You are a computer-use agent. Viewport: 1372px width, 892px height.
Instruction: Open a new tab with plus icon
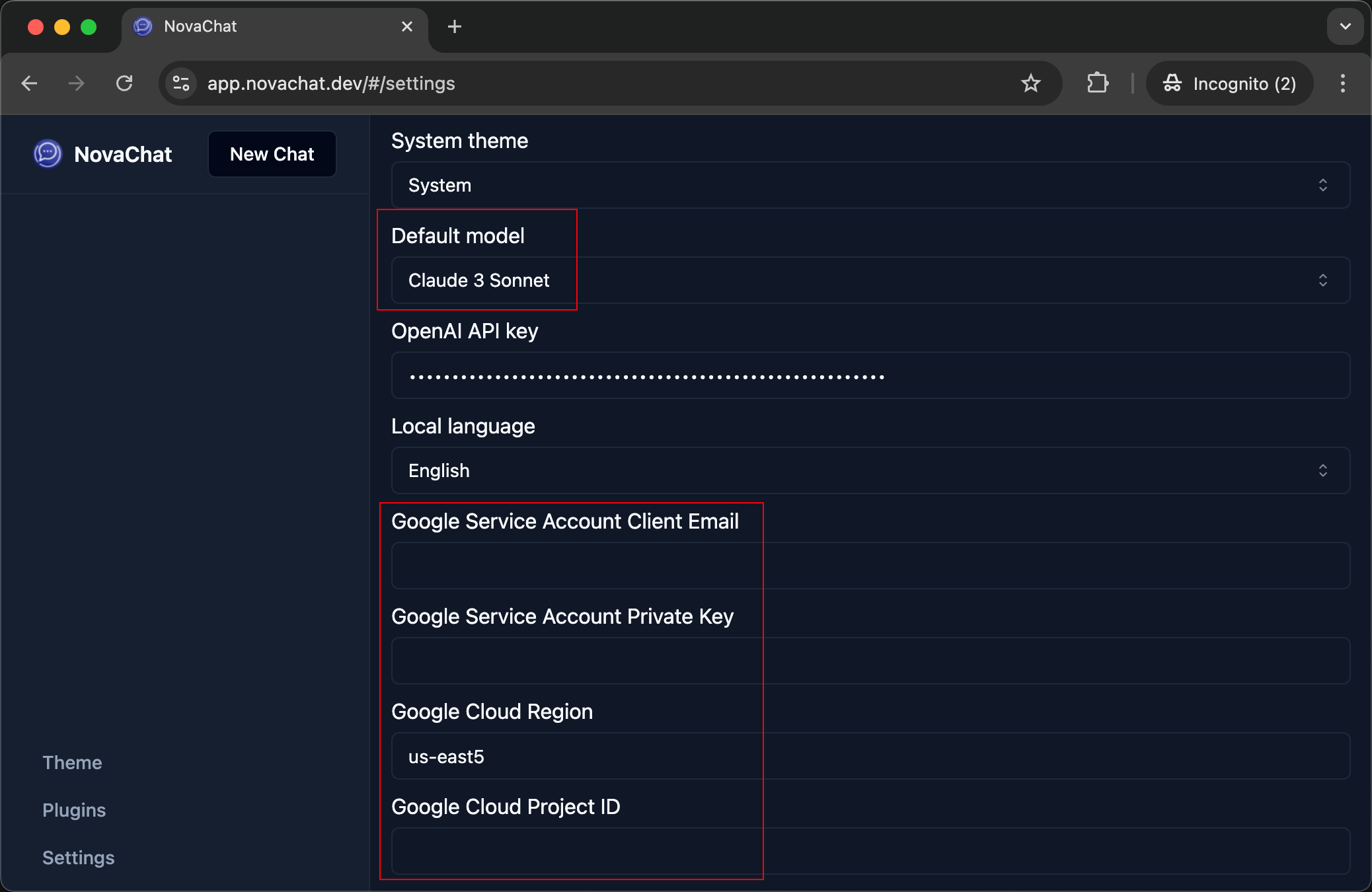click(x=455, y=26)
